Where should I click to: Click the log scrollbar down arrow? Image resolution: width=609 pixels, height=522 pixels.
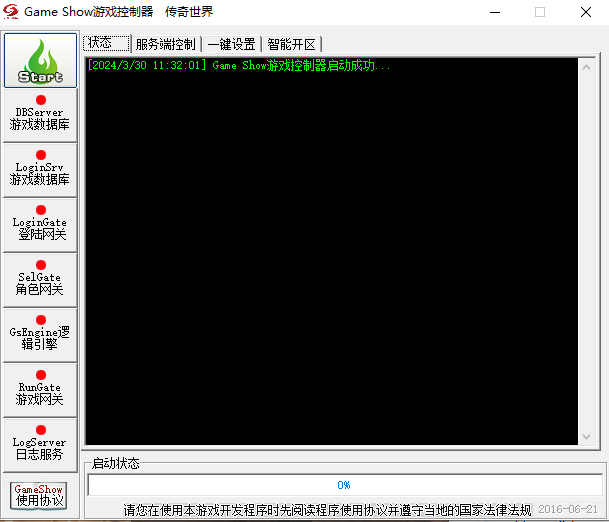click(x=586, y=437)
